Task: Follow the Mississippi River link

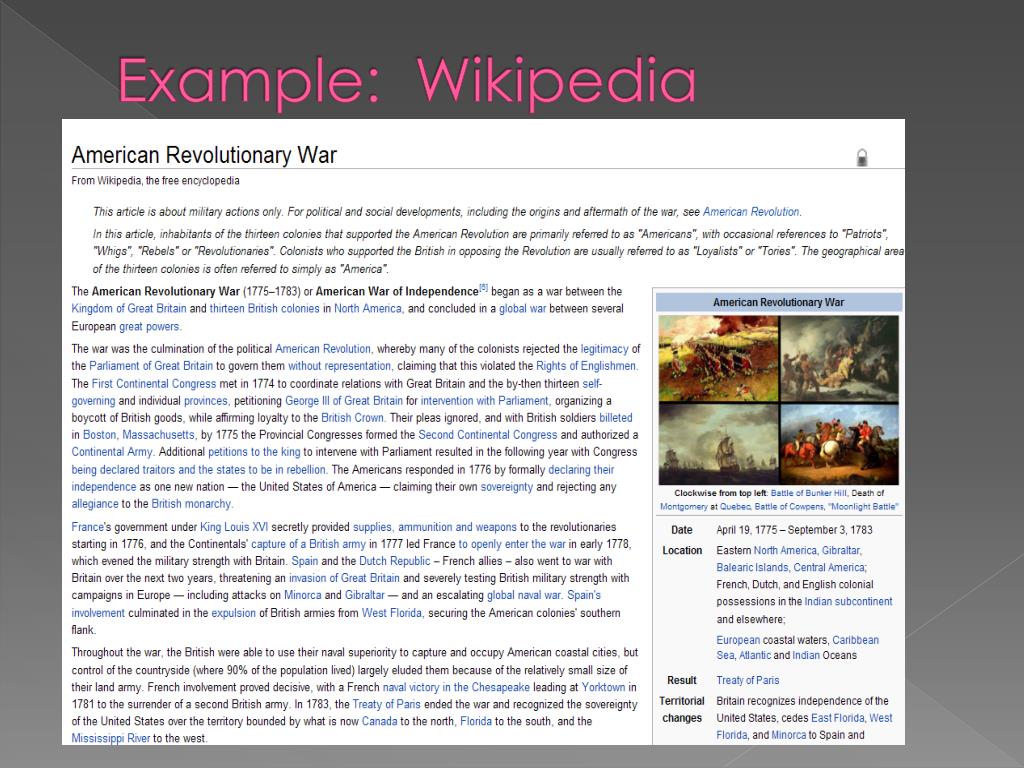Action: click(x=110, y=738)
